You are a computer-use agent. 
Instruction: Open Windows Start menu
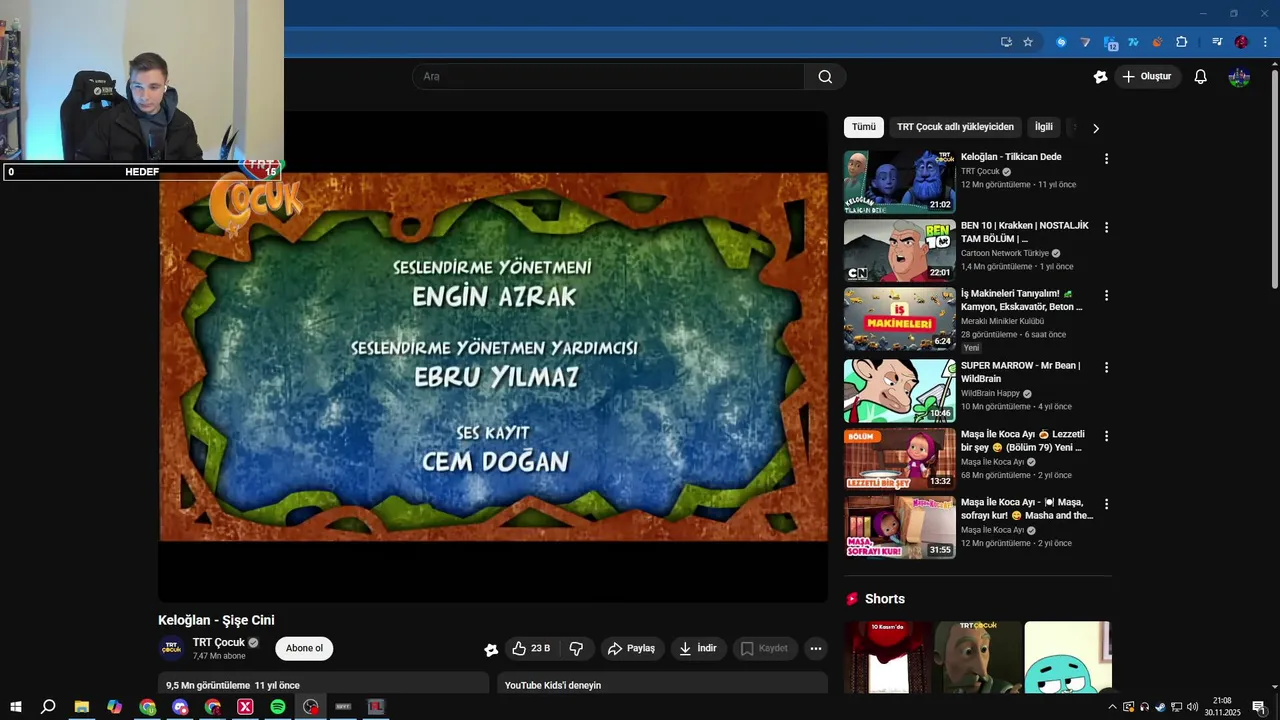pos(15,707)
